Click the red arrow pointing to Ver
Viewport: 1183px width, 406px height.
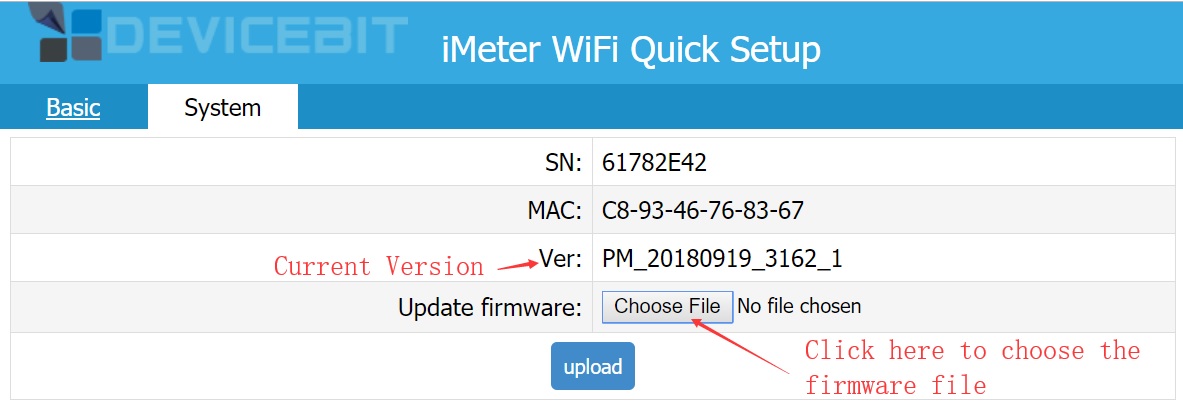coord(515,264)
